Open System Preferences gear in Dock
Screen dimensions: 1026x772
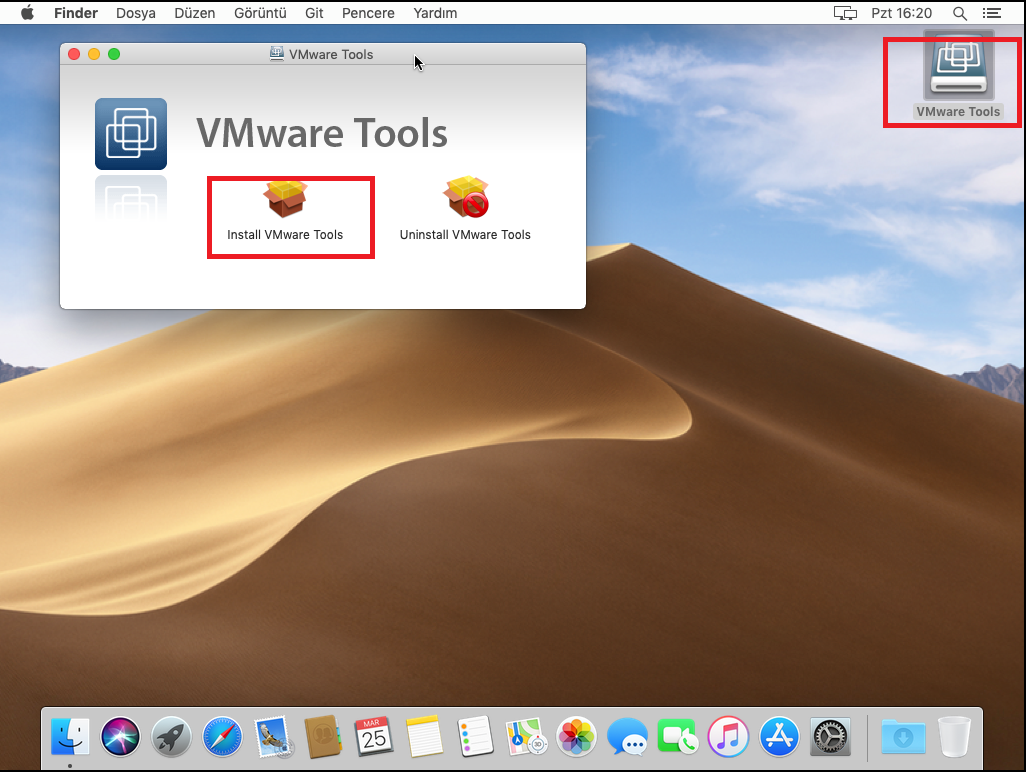[830, 737]
